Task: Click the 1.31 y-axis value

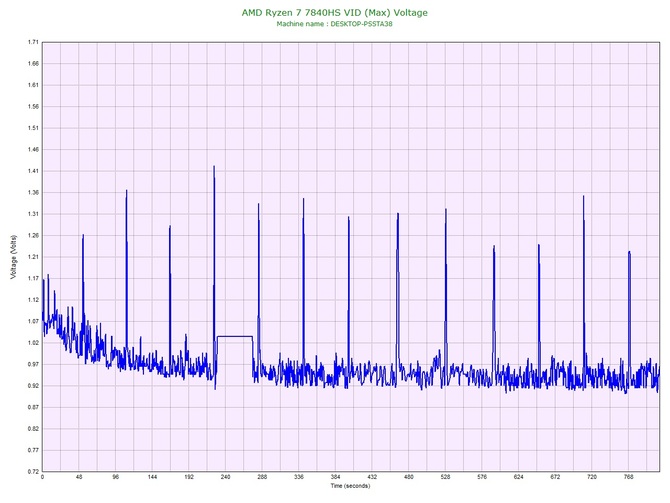Action: (33, 214)
